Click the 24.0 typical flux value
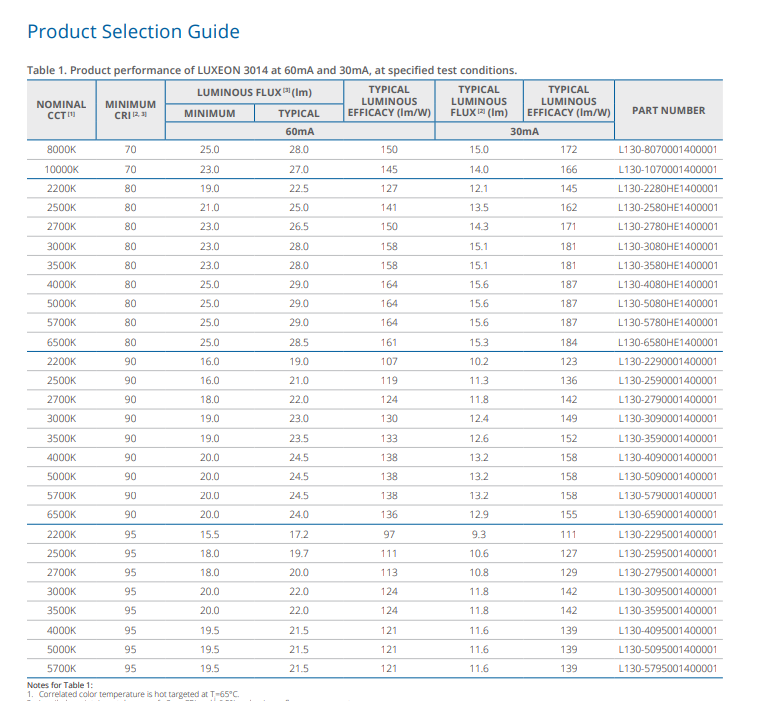This screenshot has width=767, height=701. coord(299,515)
